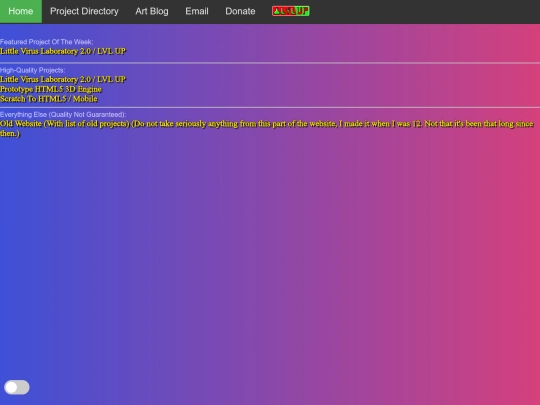Click 'Featured Project Of The Week:' heading
The image size is (540, 405).
[46, 42]
